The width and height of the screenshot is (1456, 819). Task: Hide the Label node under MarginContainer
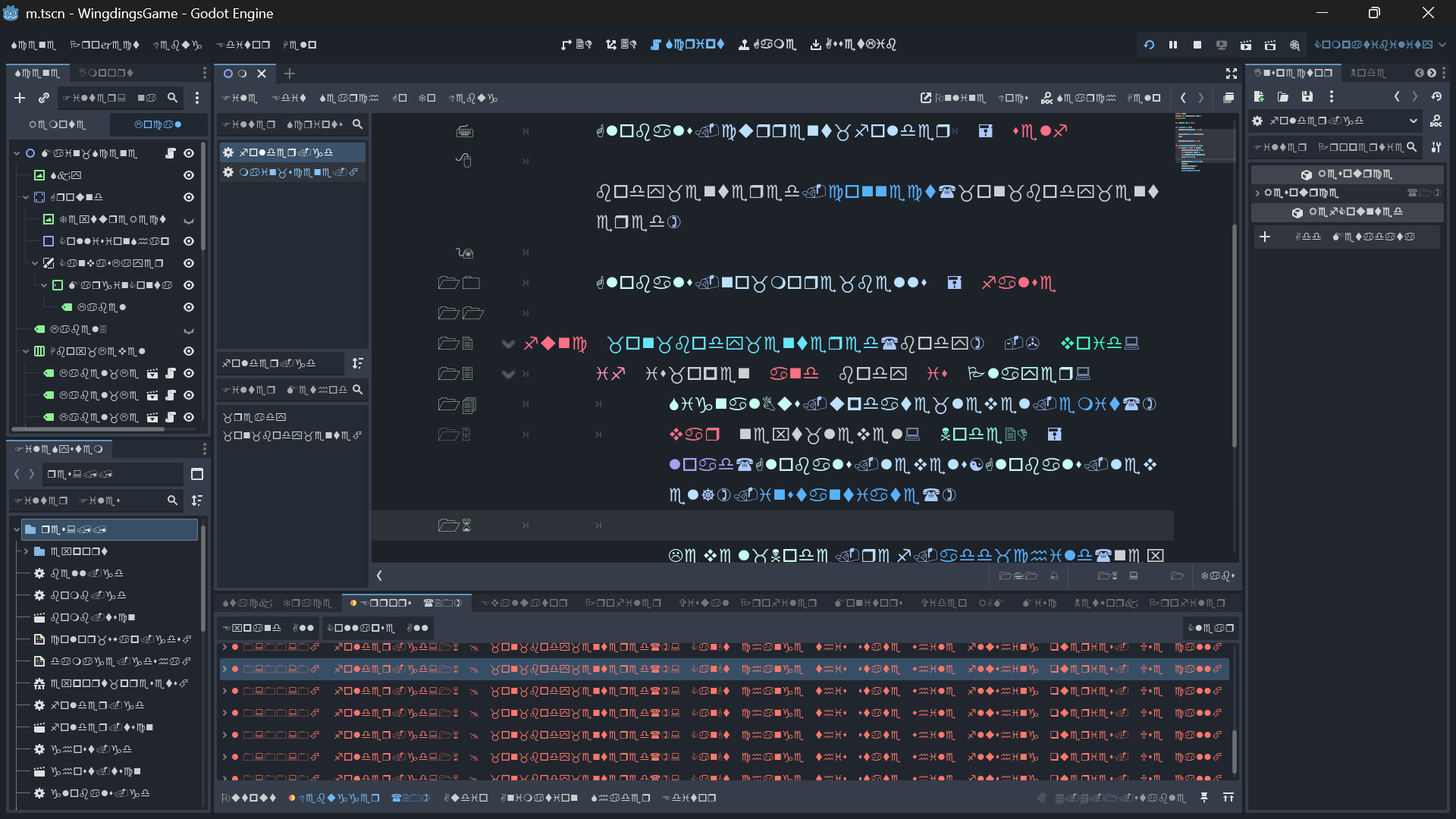(x=189, y=307)
